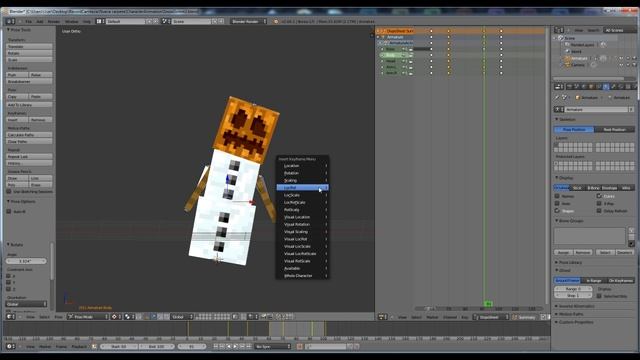Open the Render menu
The image size is (640, 360).
[53, 21]
